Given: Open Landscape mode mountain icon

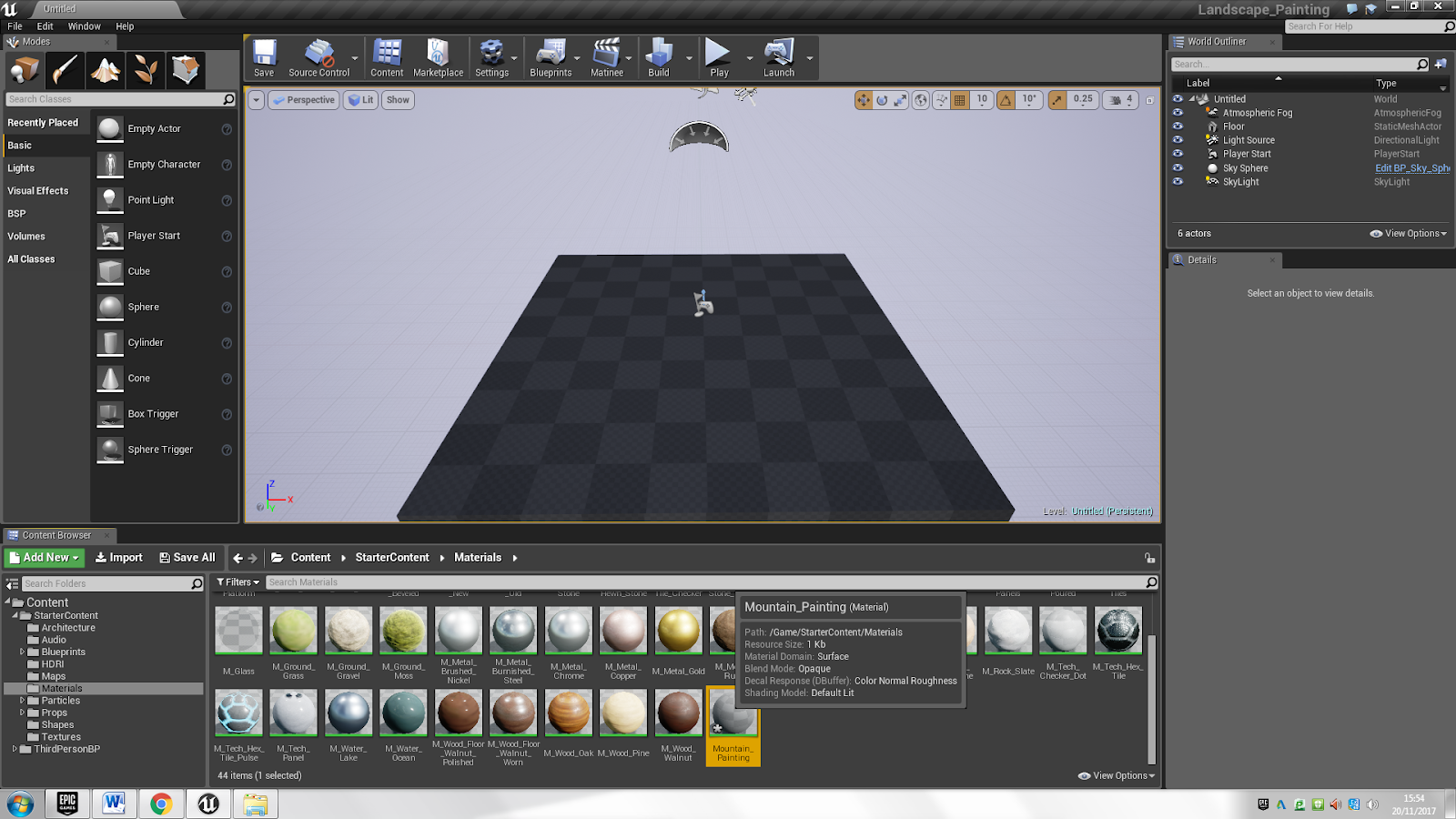Looking at the screenshot, I should [x=106, y=70].
